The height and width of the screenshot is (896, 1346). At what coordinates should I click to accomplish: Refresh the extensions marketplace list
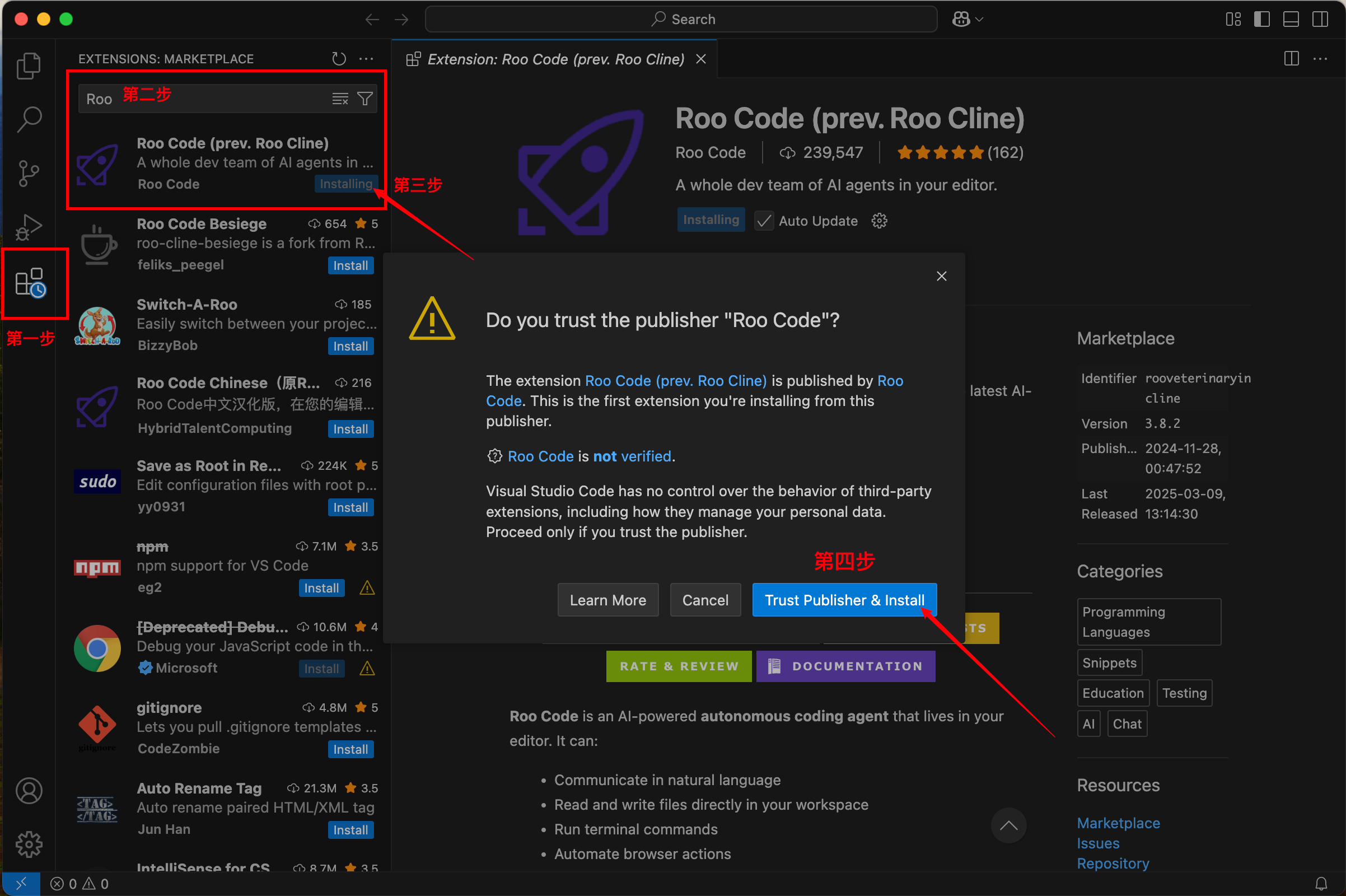tap(339, 58)
